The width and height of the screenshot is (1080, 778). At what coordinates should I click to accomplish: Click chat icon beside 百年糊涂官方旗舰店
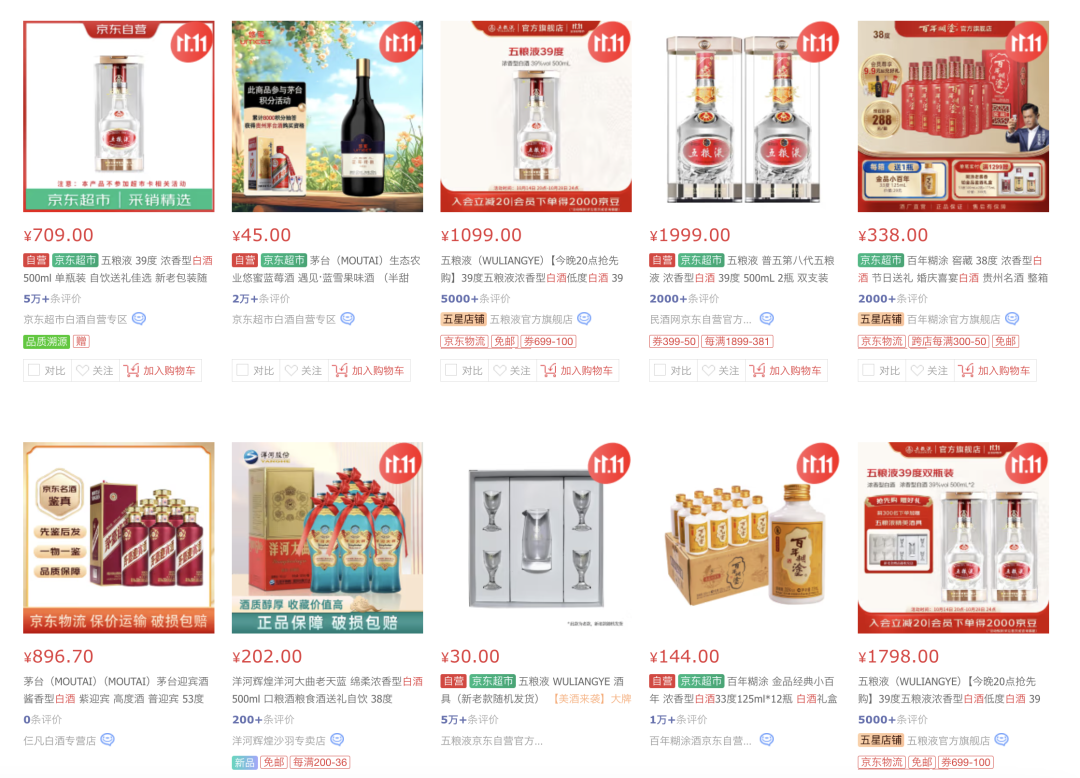click(x=1012, y=319)
